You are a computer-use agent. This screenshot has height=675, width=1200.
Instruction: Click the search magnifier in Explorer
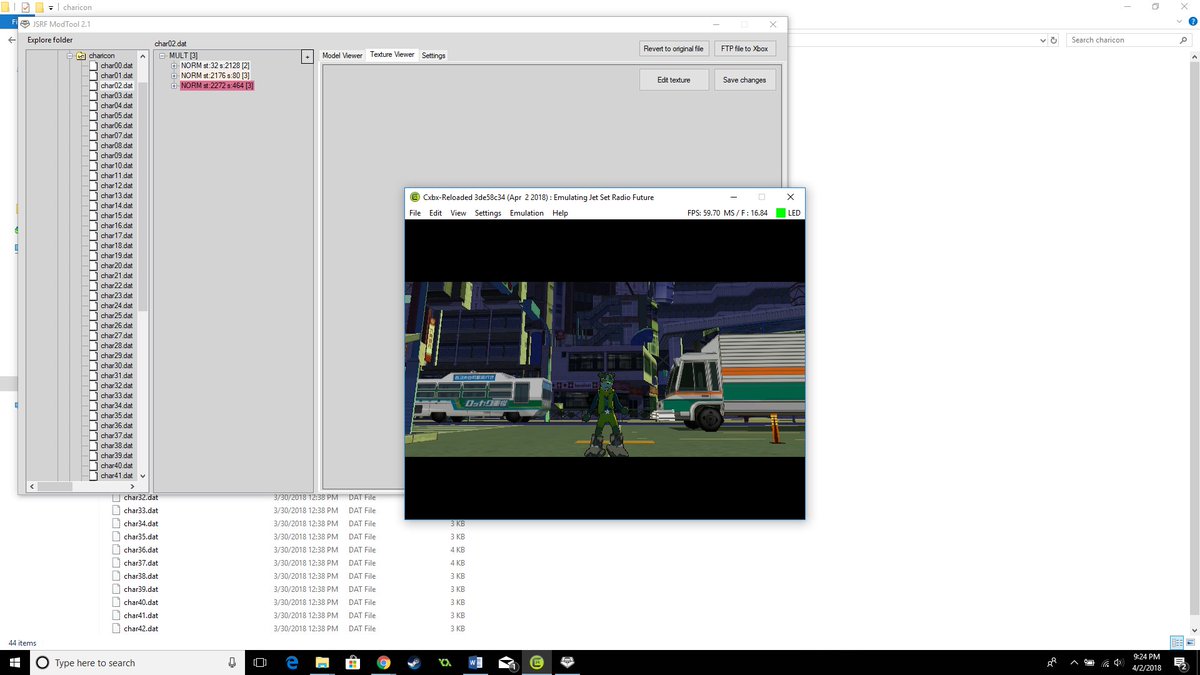pos(1182,40)
